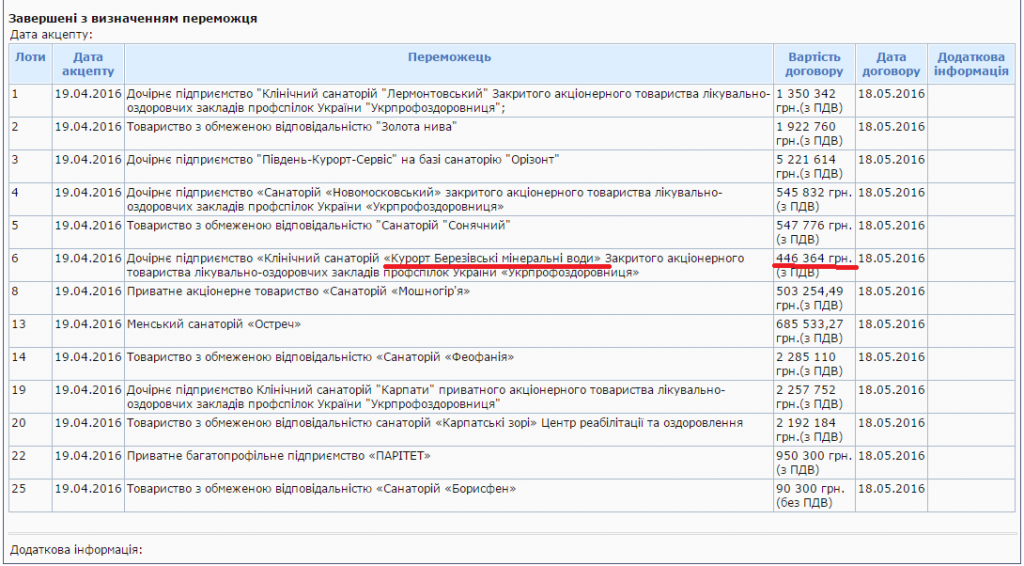Click the "Додаткова інформація:" label below the table
Screen dimensions: 1024x566
tap(76, 550)
